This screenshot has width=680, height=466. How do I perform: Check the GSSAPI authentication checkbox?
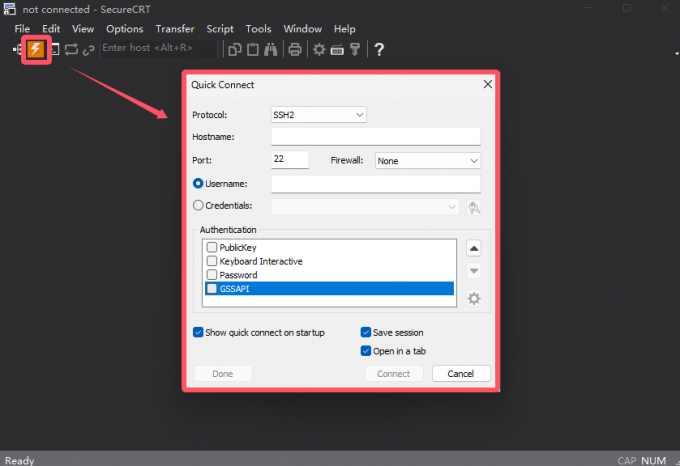[212, 289]
